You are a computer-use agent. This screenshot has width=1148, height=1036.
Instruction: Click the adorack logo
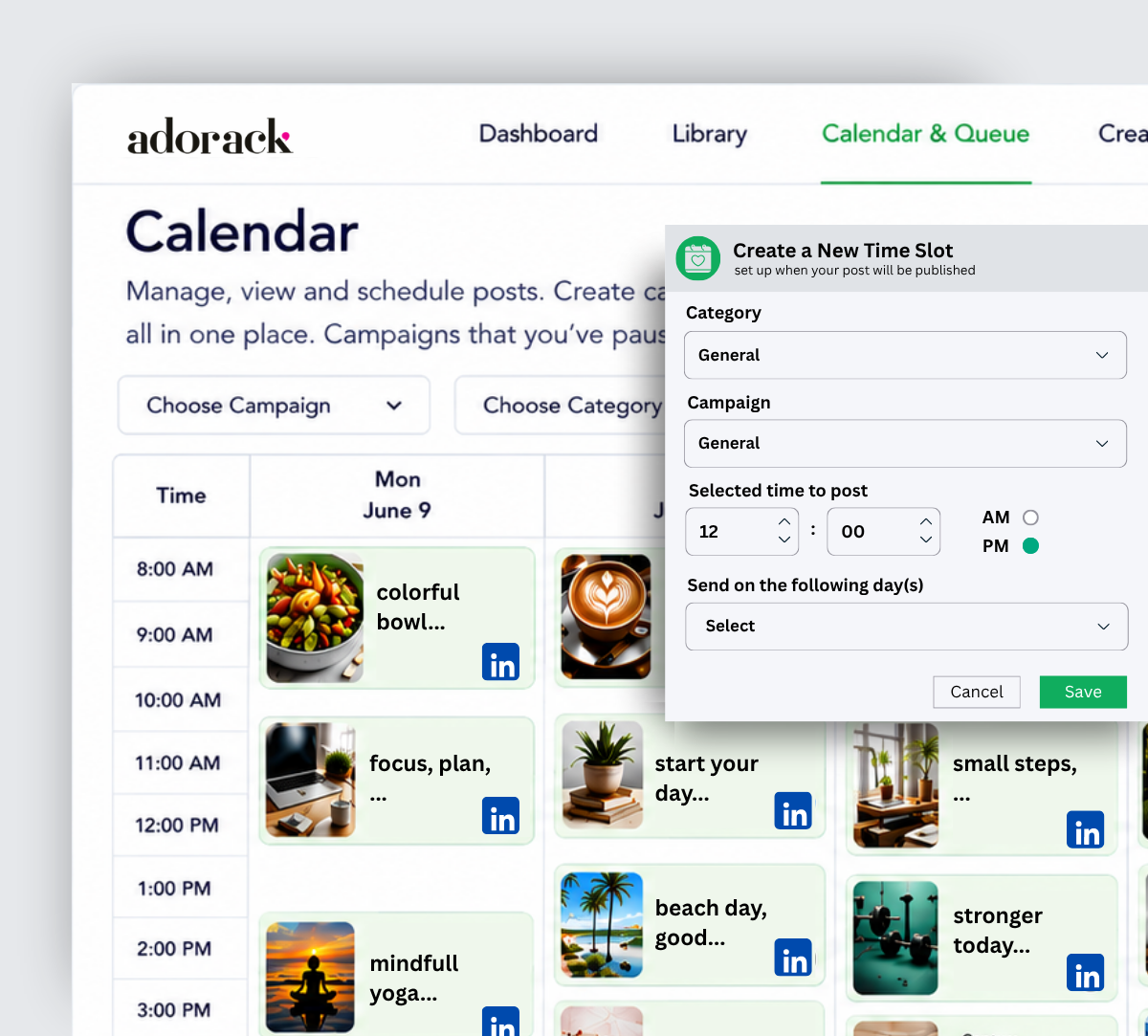coord(210,137)
